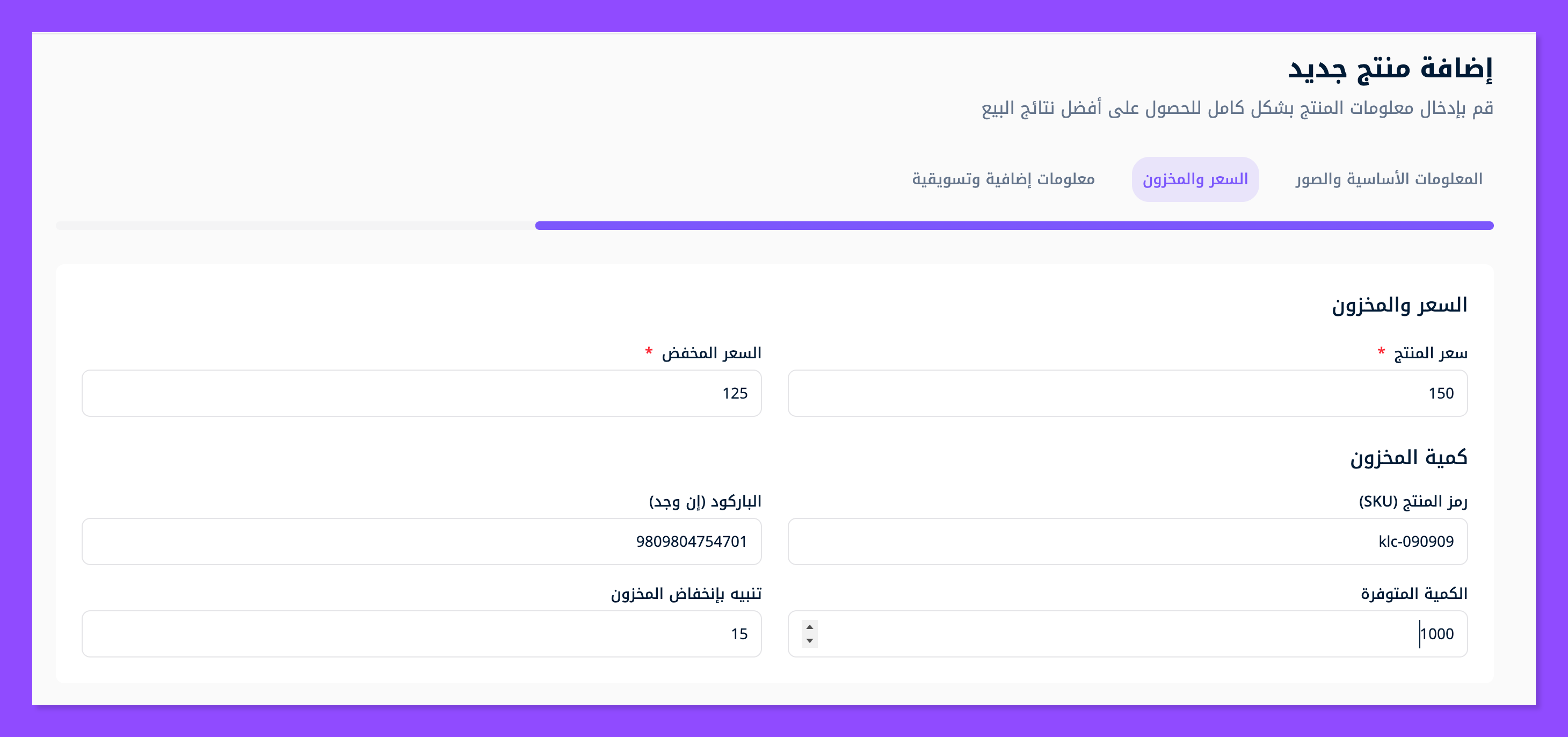
Task: Decrease quantity with the stepper down arrow
Action: 810,641
